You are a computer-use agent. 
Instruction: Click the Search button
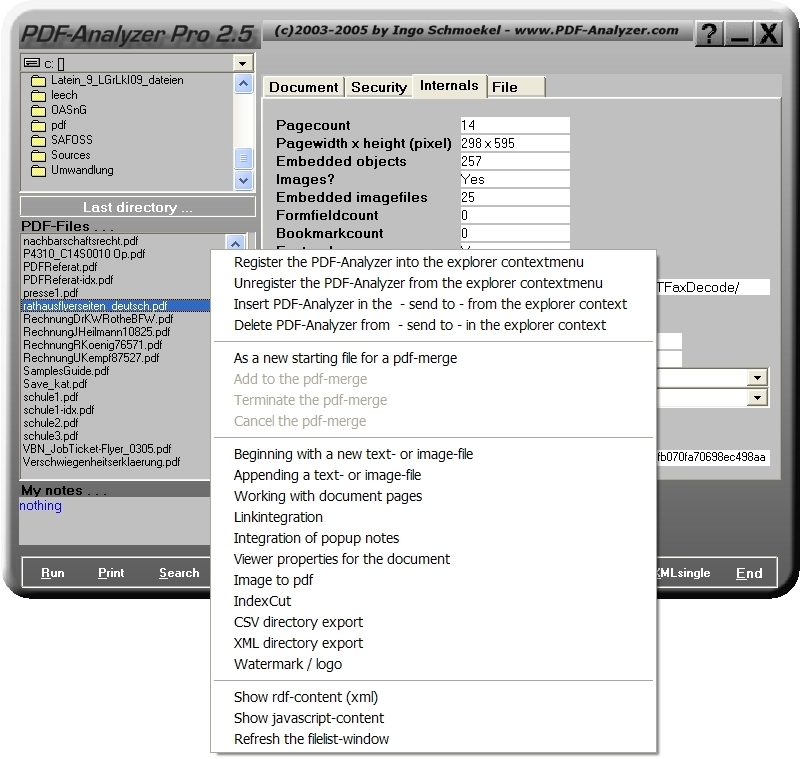pyautogui.click(x=179, y=573)
